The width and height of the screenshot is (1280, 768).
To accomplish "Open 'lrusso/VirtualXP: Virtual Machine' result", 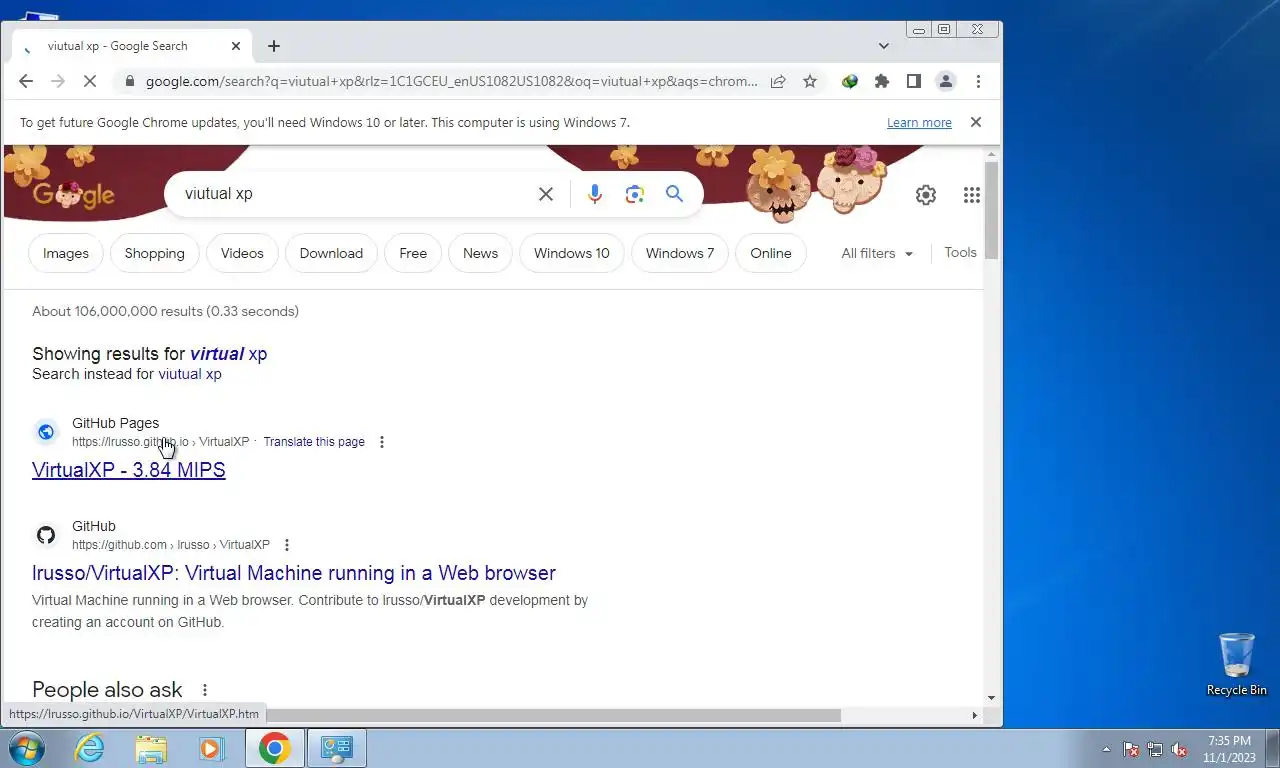I will [294, 573].
